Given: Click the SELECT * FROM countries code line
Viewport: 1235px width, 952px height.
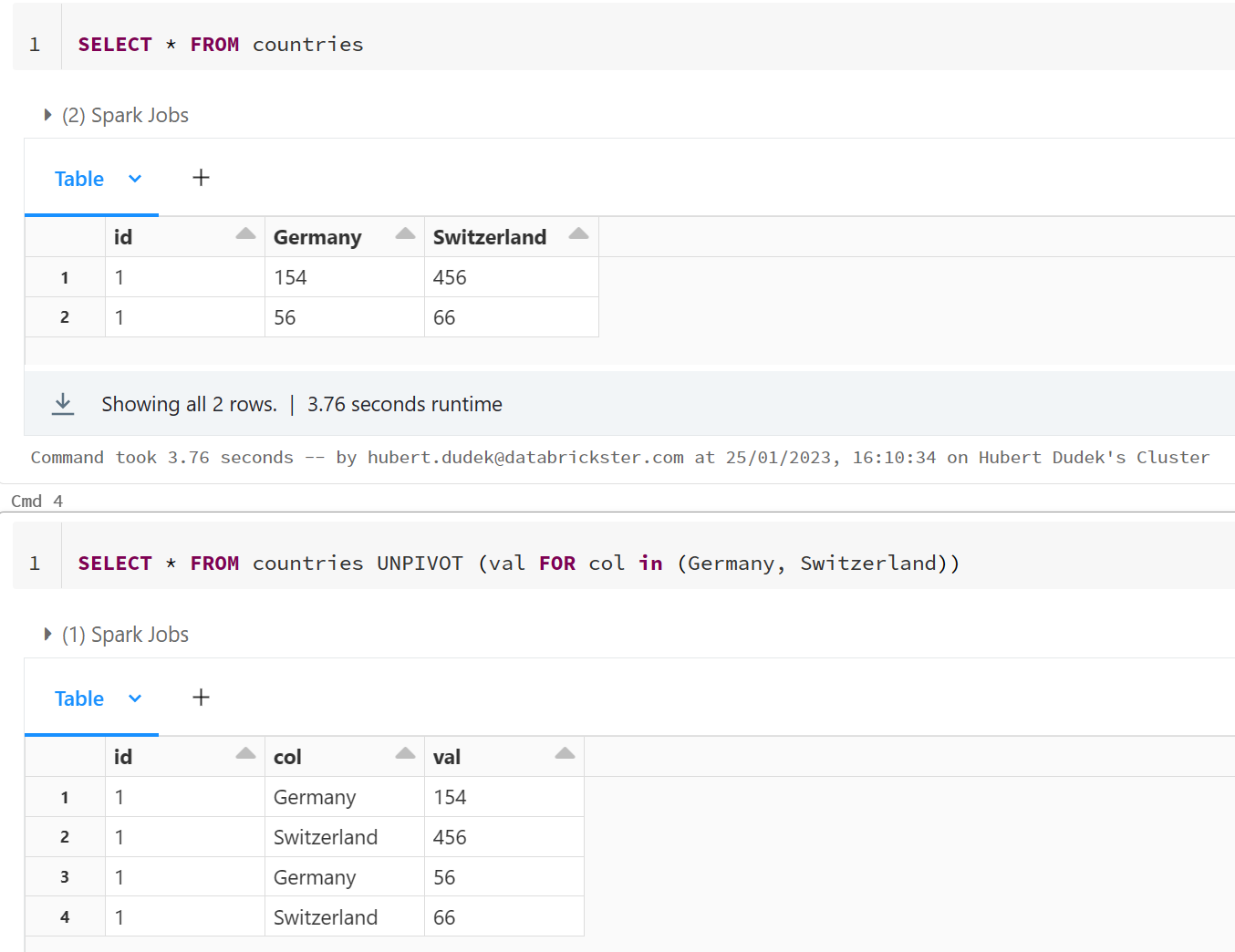Looking at the screenshot, I should point(221,45).
